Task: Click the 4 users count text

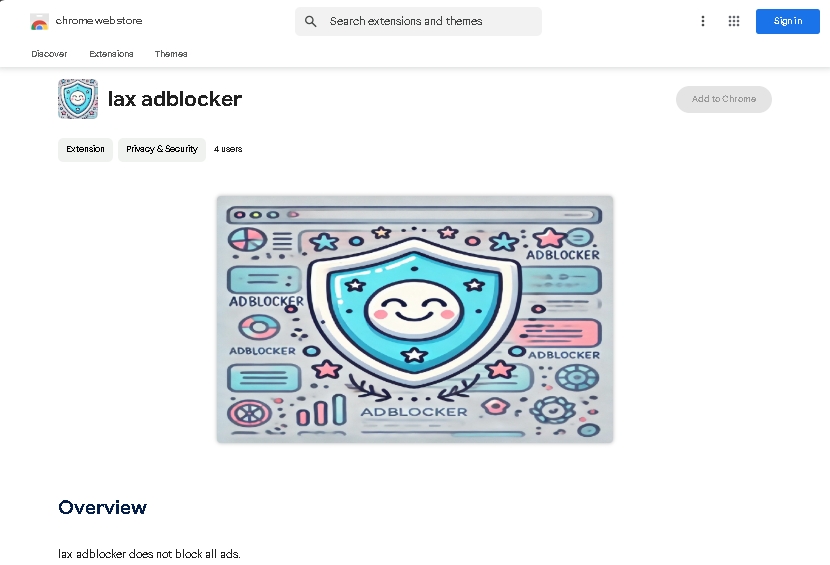Action: 228,149
